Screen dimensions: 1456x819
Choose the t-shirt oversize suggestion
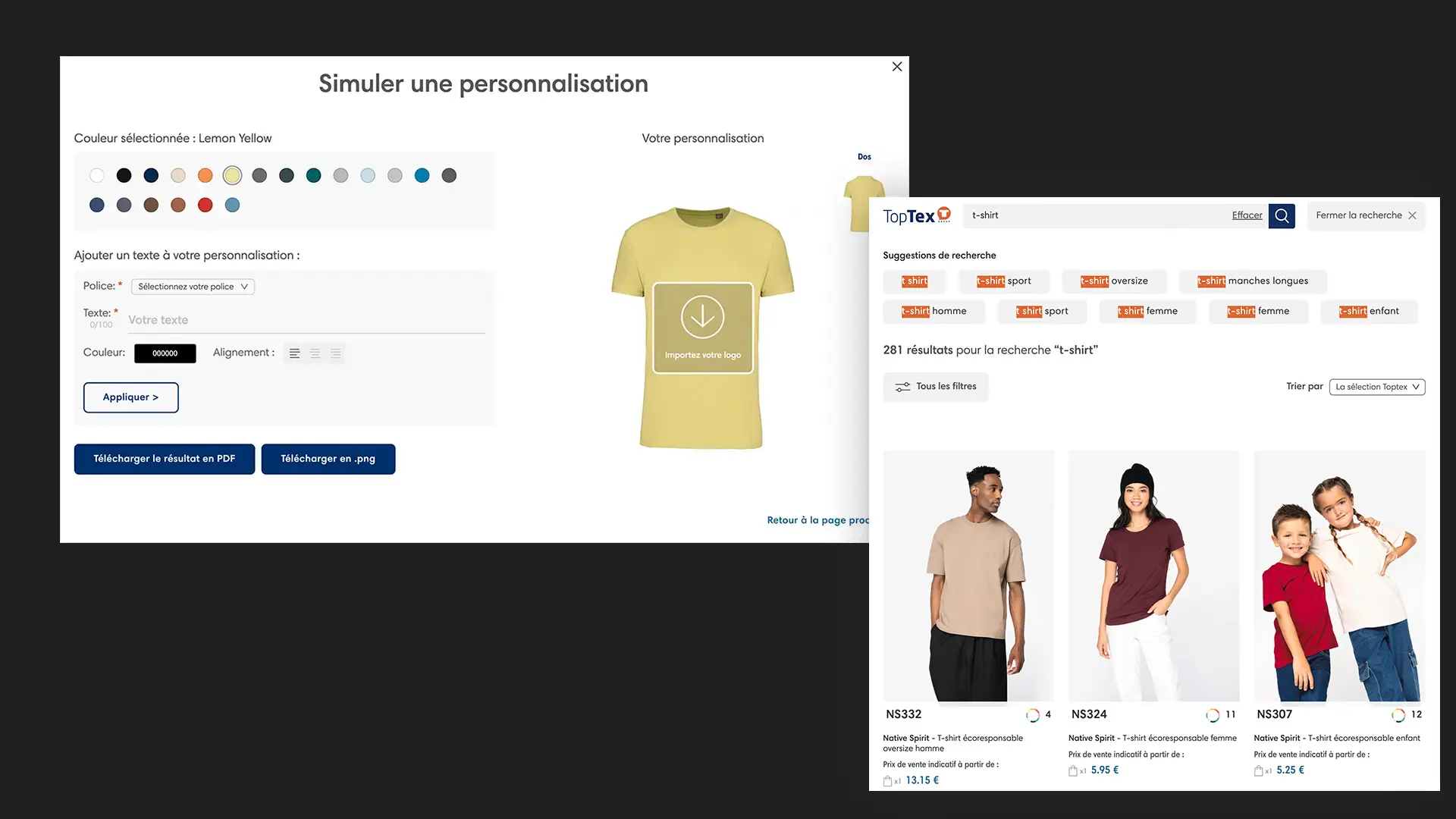coord(1114,281)
